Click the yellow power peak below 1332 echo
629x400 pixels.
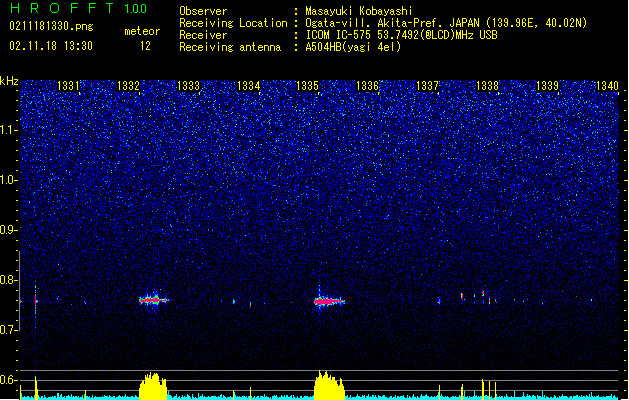point(153,386)
